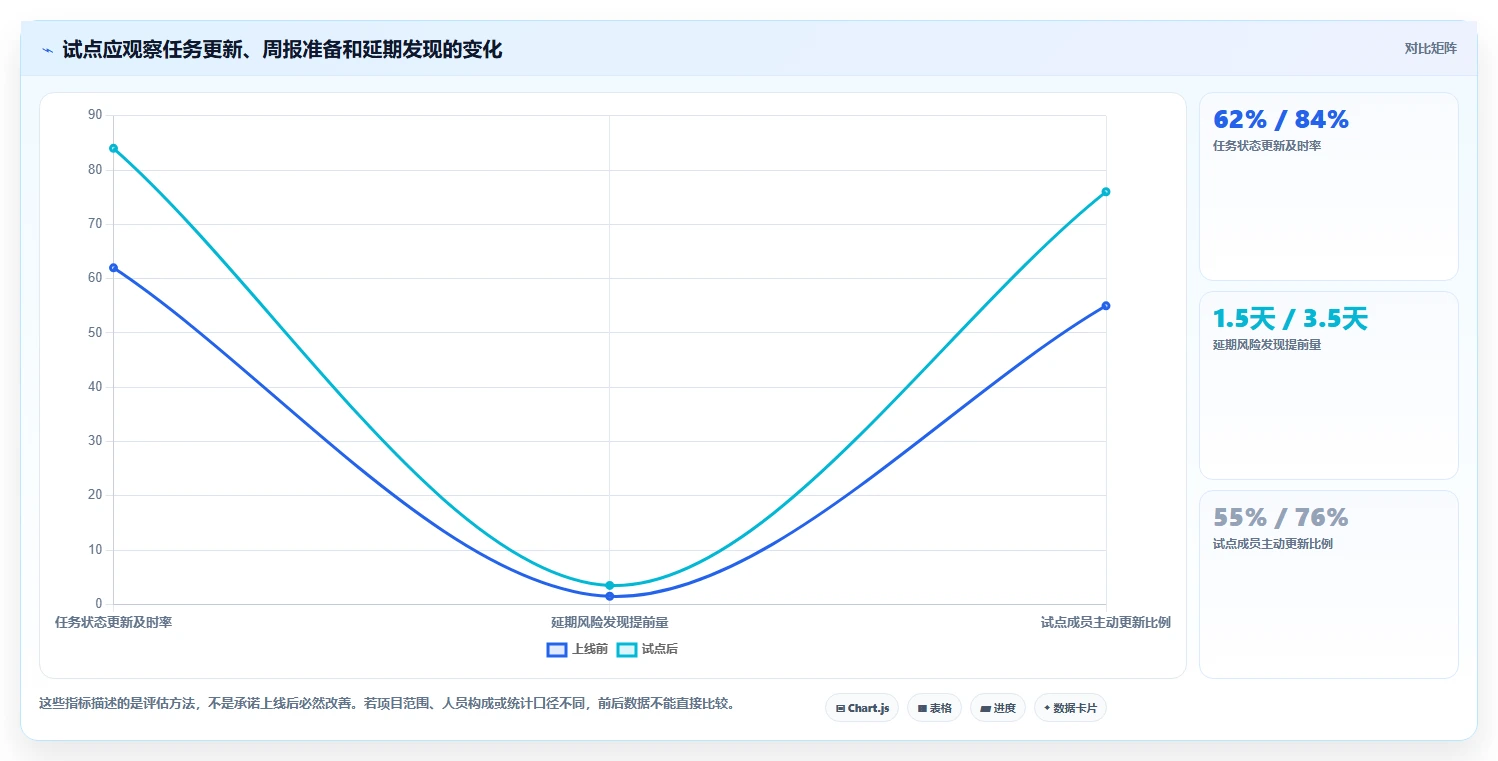The width and height of the screenshot is (1498, 761).
Task: Click the lightning icon beside the title
Action: tap(47, 50)
